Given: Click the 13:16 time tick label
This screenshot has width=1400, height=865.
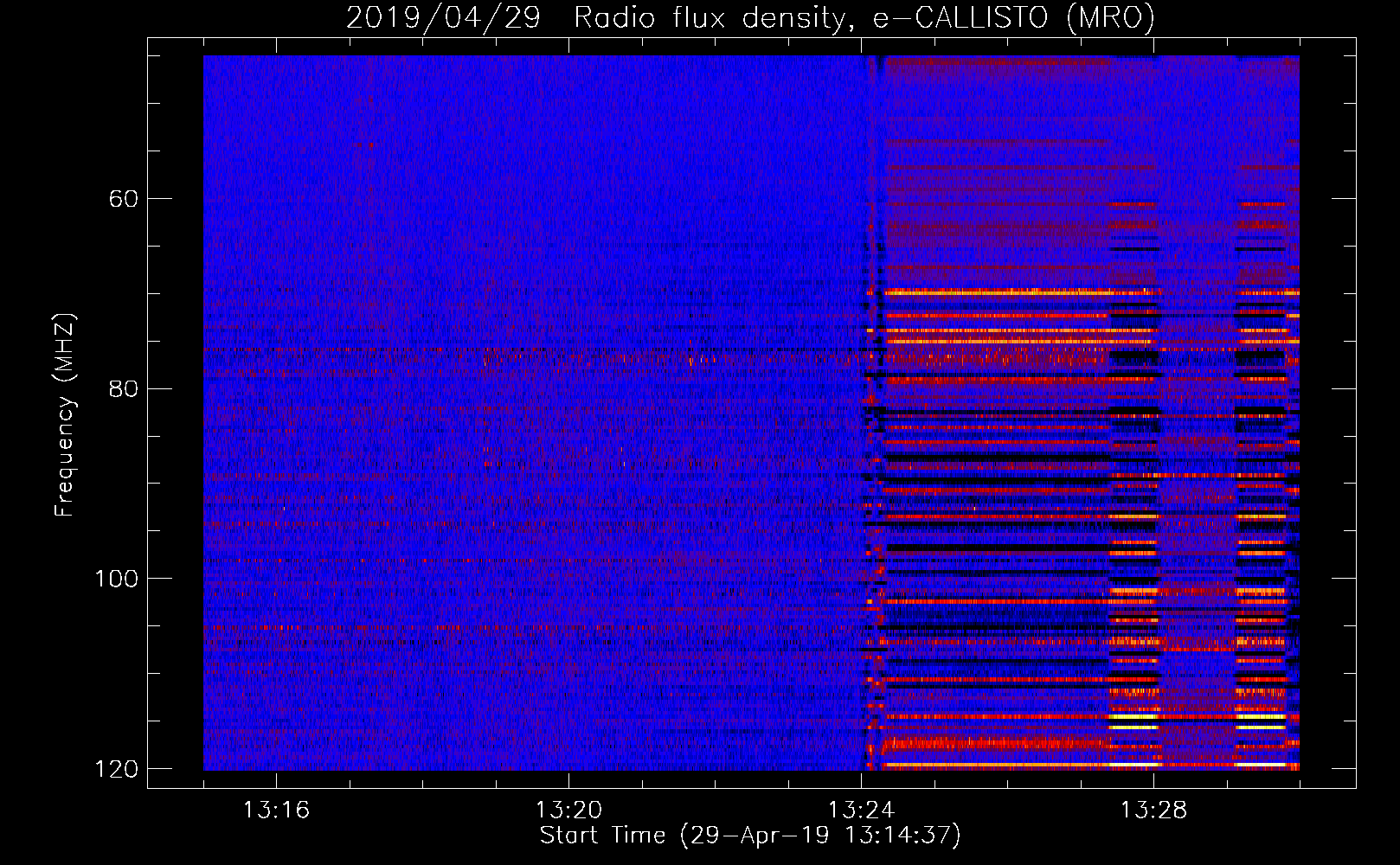Looking at the screenshot, I should tap(276, 811).
